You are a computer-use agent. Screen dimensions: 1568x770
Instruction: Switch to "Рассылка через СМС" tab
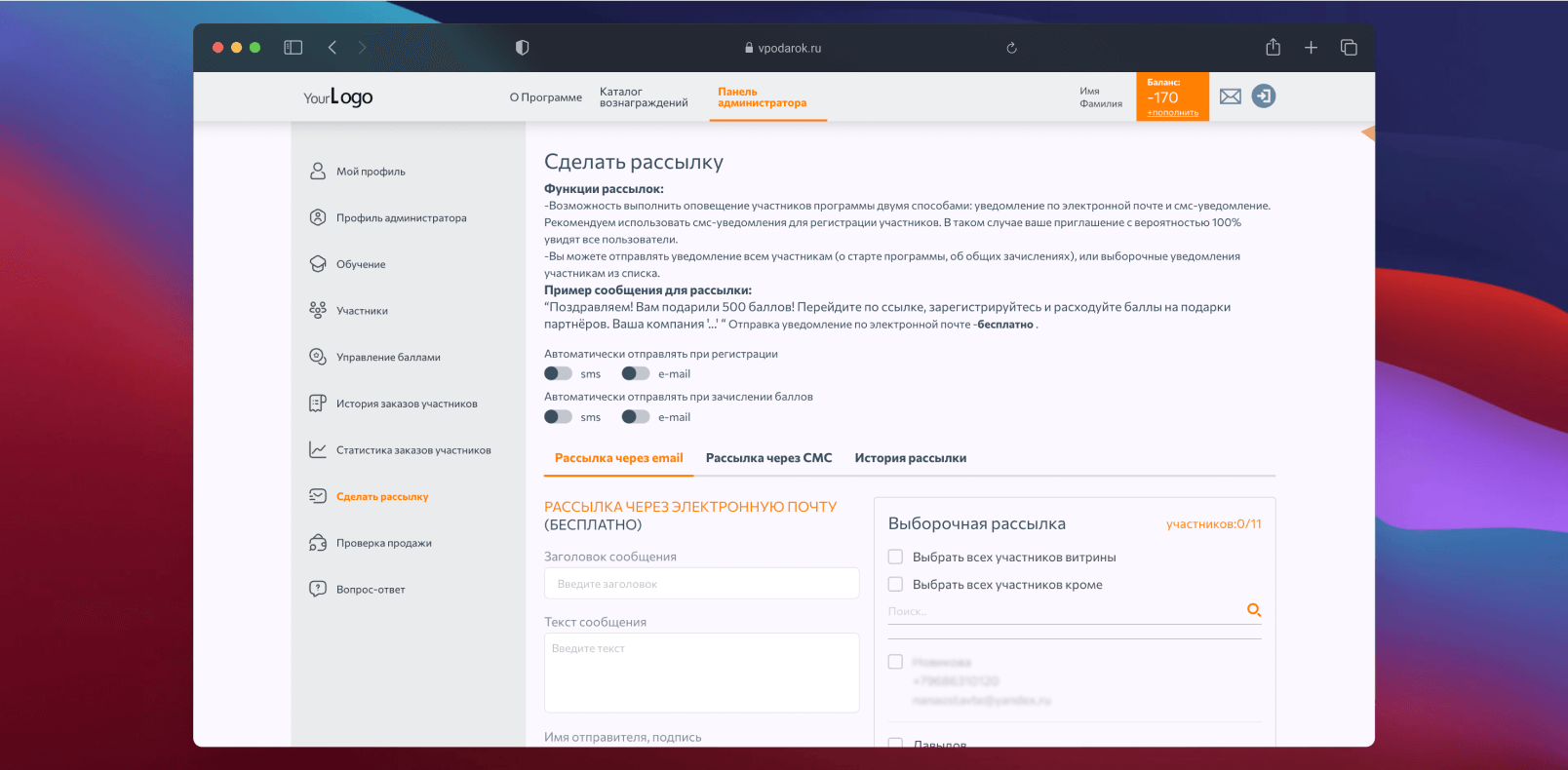tap(768, 458)
